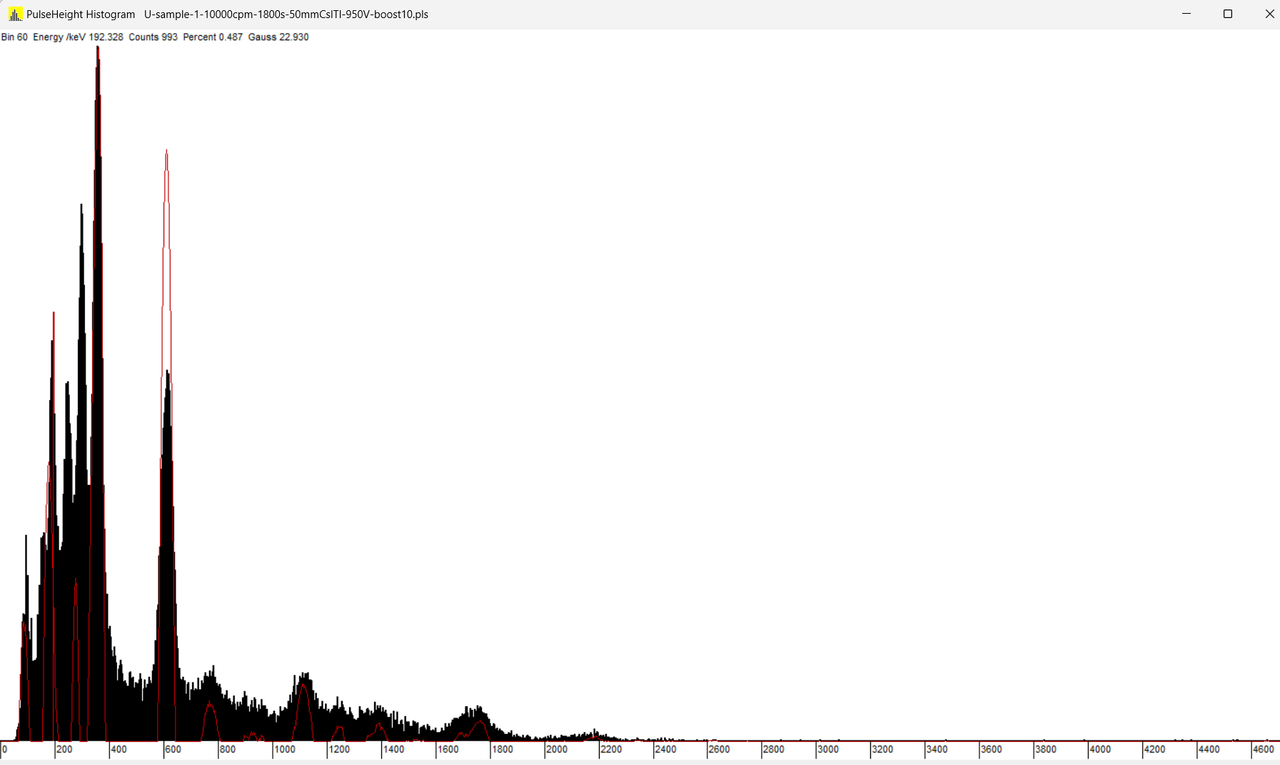
Task: Maximize the PulseHeight Histogram window
Action: [x=1228, y=14]
